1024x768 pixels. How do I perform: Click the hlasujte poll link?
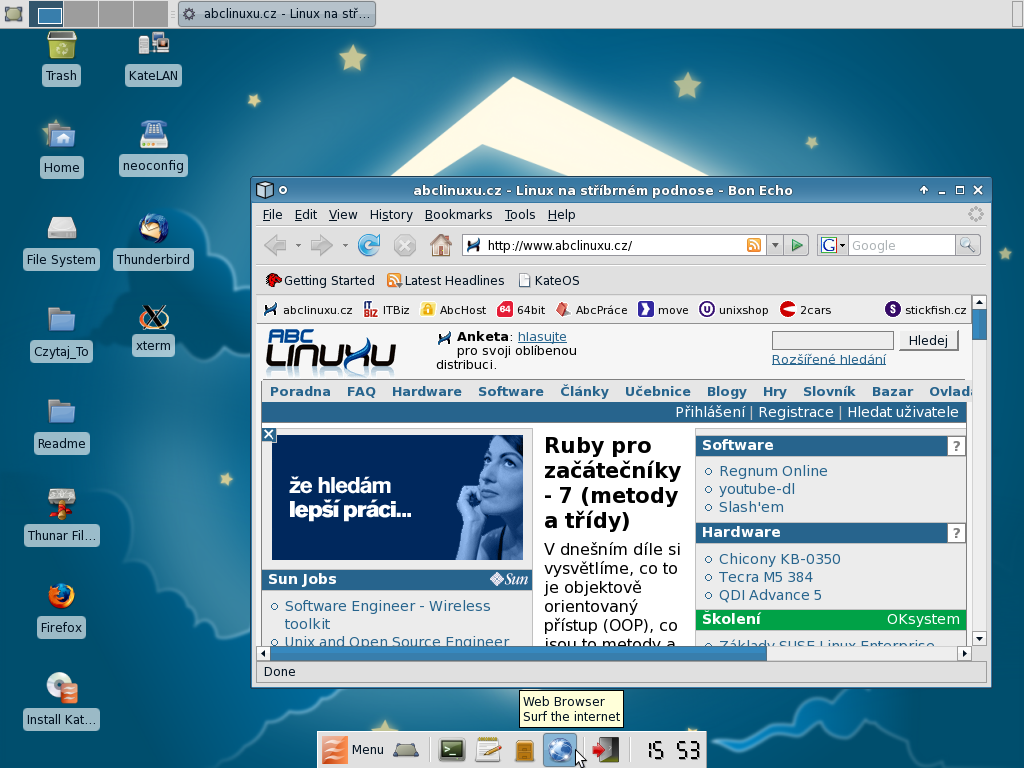[x=542, y=336]
